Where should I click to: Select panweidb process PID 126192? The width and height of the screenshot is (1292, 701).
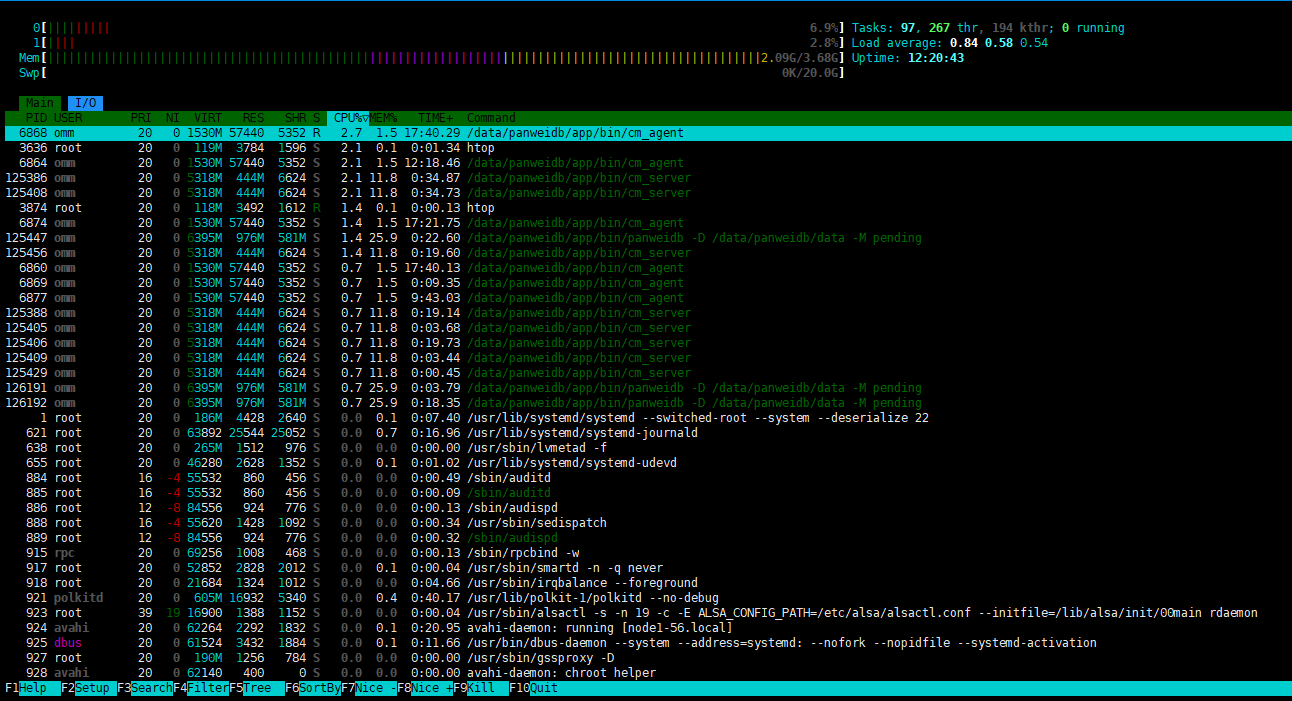coord(646,403)
